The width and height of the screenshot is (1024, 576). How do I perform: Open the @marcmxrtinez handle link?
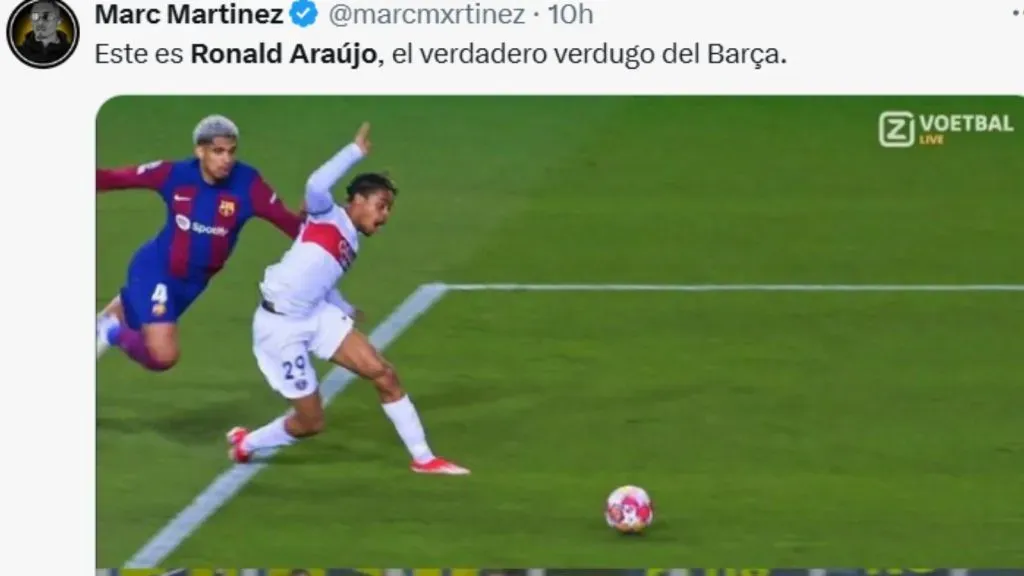pos(426,14)
